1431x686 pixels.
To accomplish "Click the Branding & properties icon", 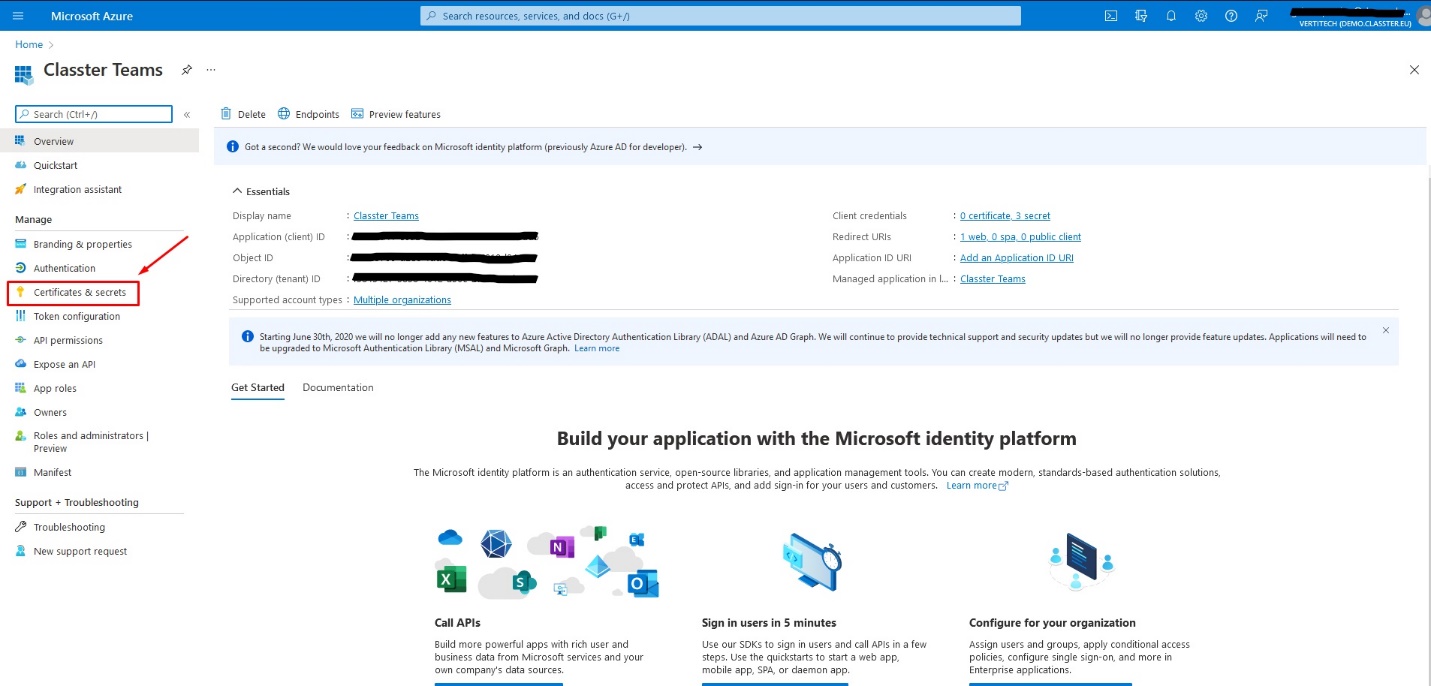I will point(21,244).
